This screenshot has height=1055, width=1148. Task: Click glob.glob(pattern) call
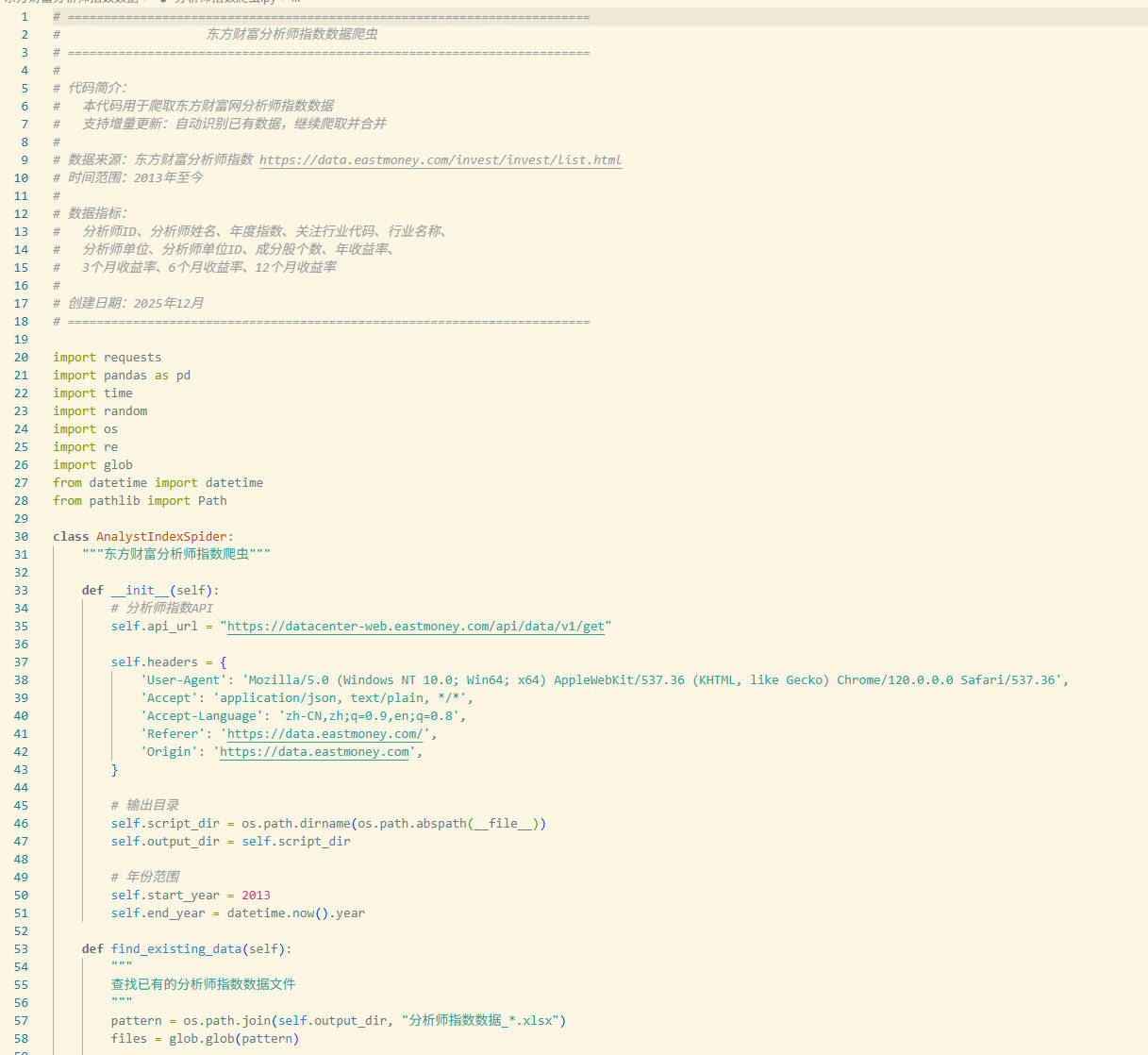click(x=234, y=1038)
